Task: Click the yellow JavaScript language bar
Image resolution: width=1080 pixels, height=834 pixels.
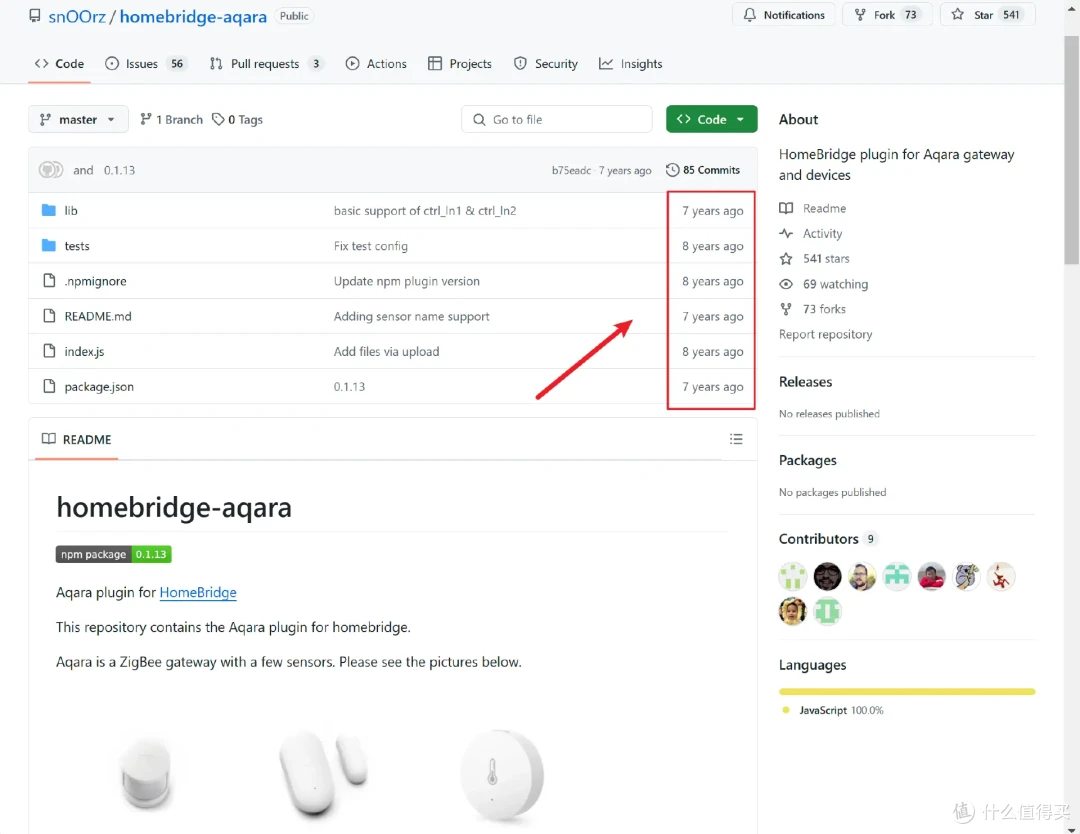Action: (906, 691)
